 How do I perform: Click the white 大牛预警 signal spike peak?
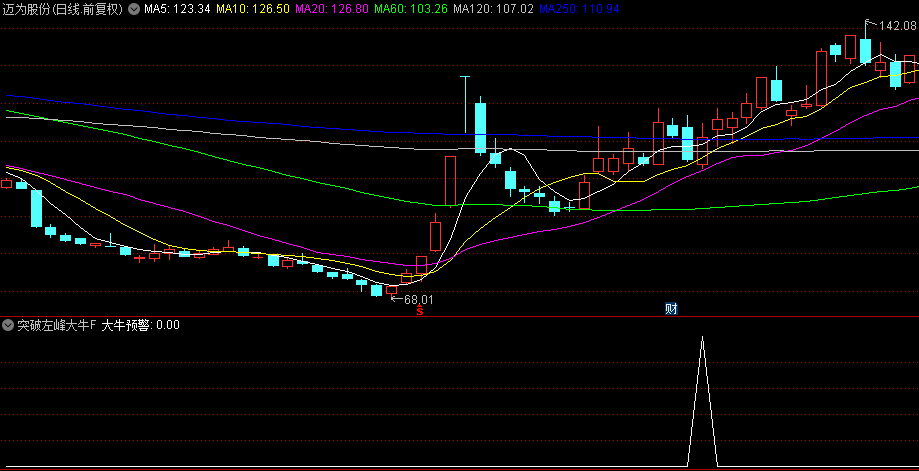[x=702, y=337]
